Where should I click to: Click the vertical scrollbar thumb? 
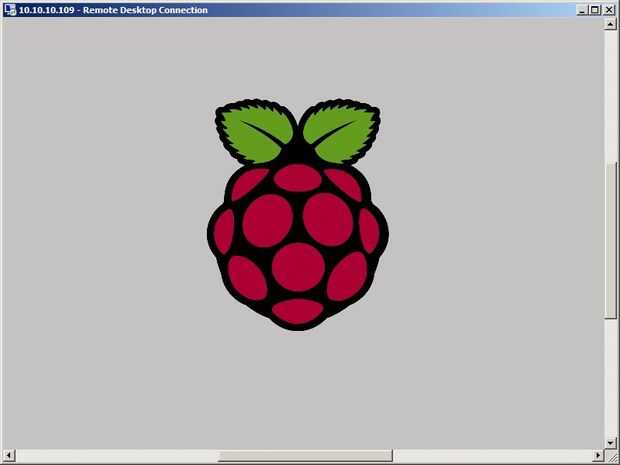coord(611,240)
